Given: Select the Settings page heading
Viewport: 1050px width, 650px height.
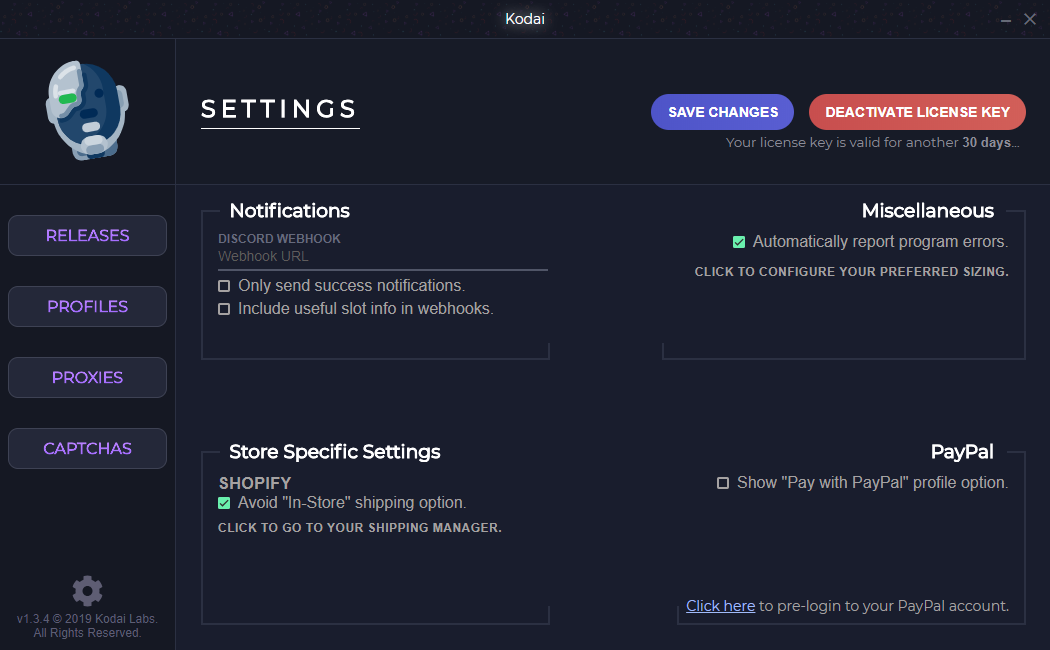Looking at the screenshot, I should (279, 109).
